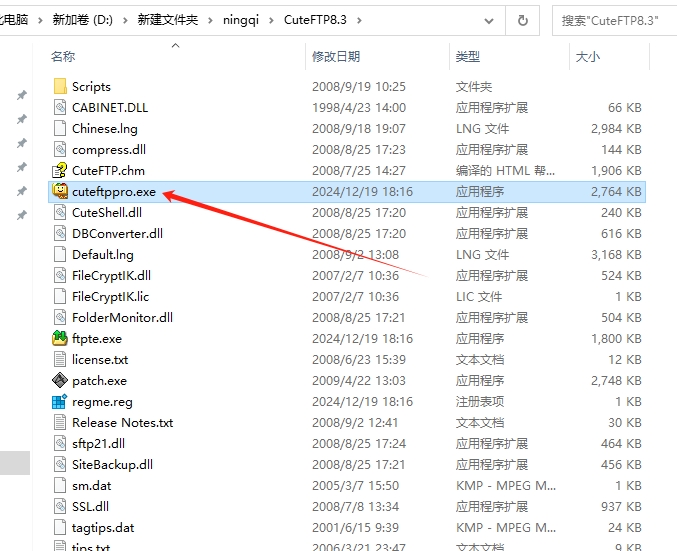Select the file name CuteFTP.chm
677x551 pixels.
(108, 171)
